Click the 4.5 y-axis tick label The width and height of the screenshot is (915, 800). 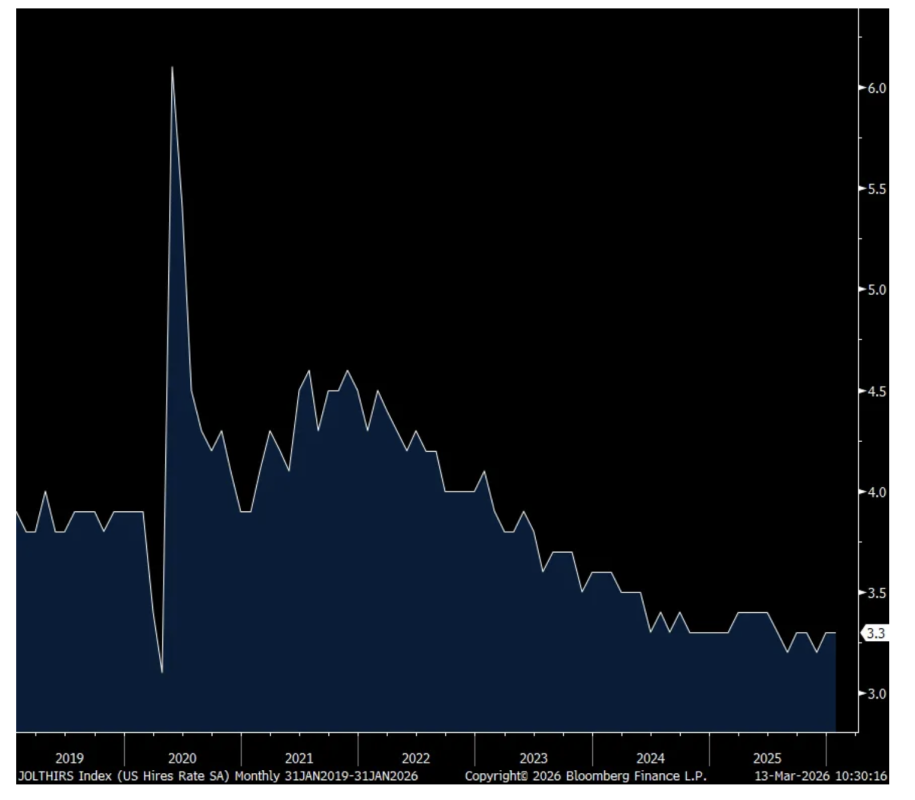tap(876, 391)
